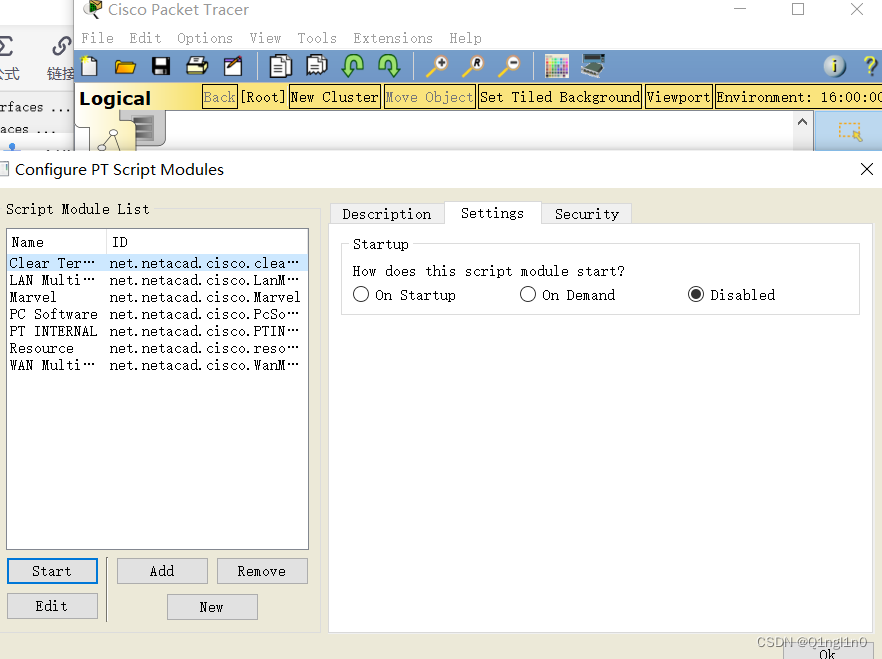Click the Paste icon in toolbar
The height and width of the screenshot is (659, 882).
[x=317, y=66]
